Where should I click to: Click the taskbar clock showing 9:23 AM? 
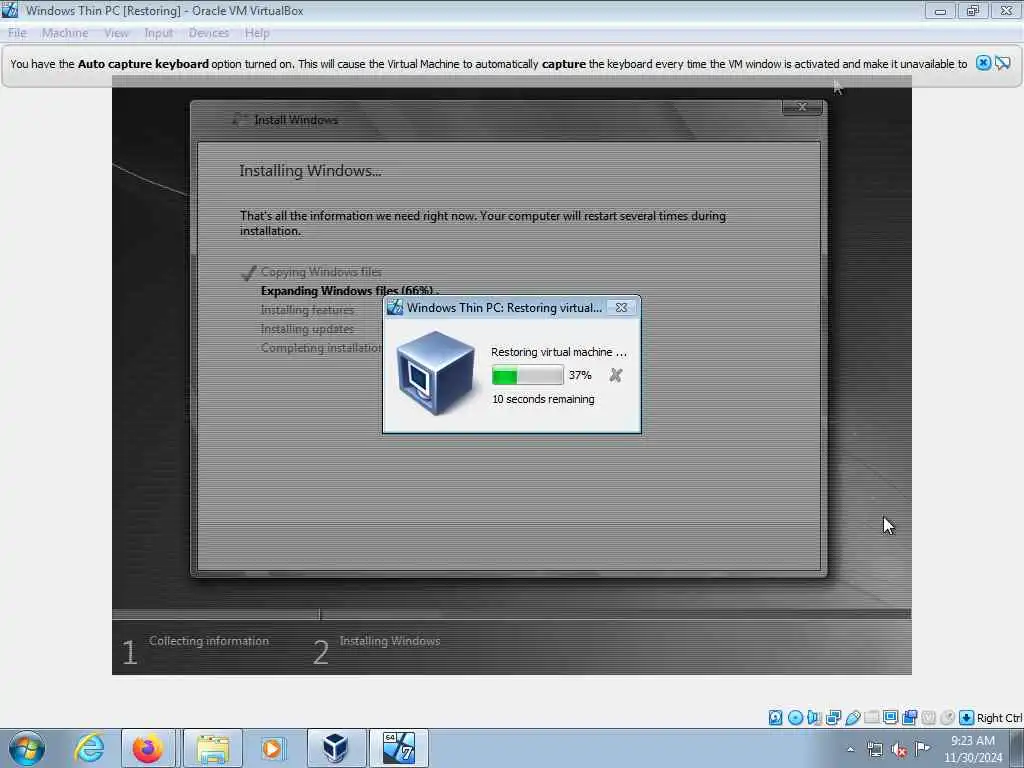[x=972, y=749]
